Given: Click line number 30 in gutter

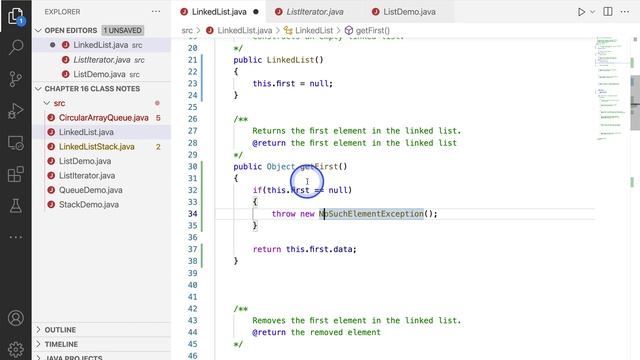Looking at the screenshot, I should tap(192, 166).
